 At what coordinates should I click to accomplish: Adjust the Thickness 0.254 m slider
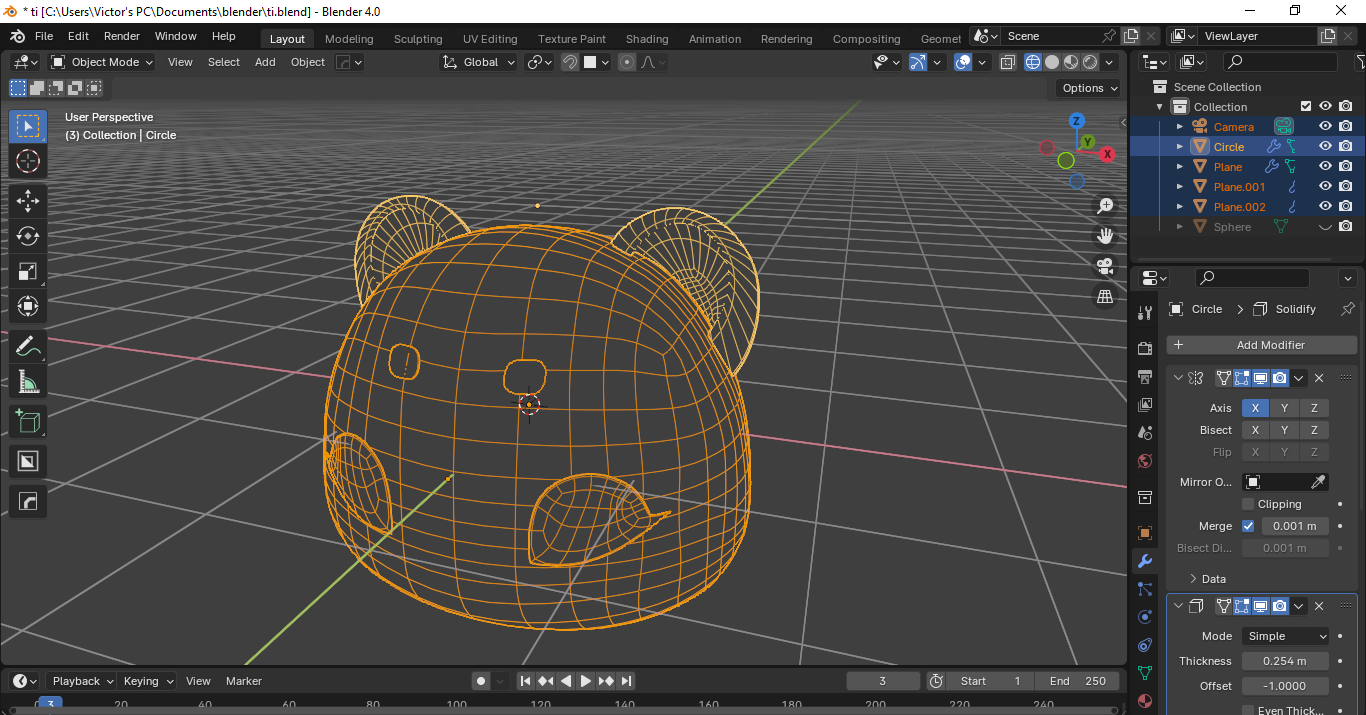(x=1285, y=661)
